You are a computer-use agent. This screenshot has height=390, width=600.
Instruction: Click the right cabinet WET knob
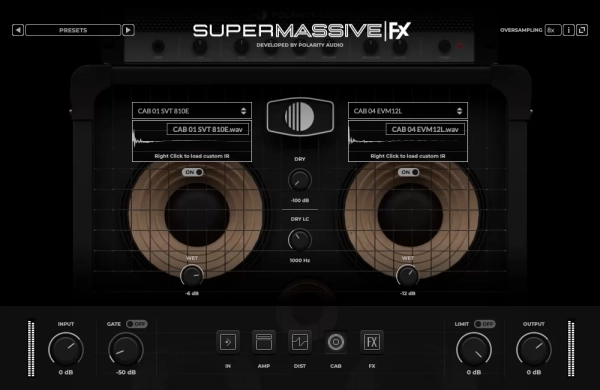click(x=408, y=276)
